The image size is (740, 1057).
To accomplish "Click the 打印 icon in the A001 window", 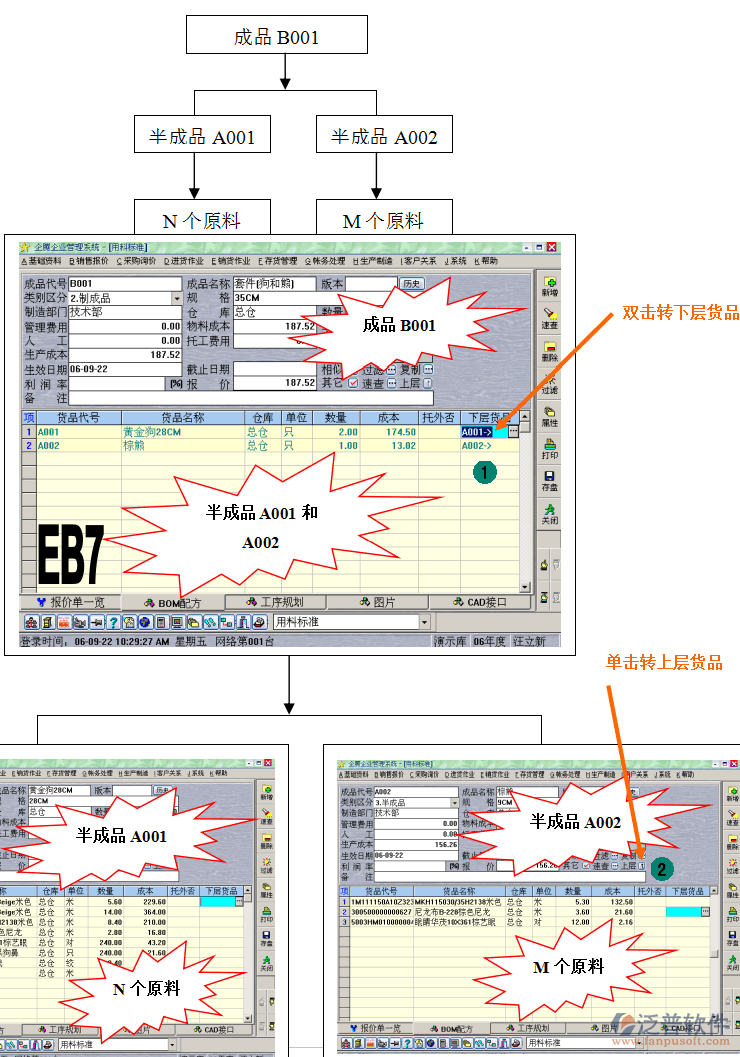I will pos(267,914).
